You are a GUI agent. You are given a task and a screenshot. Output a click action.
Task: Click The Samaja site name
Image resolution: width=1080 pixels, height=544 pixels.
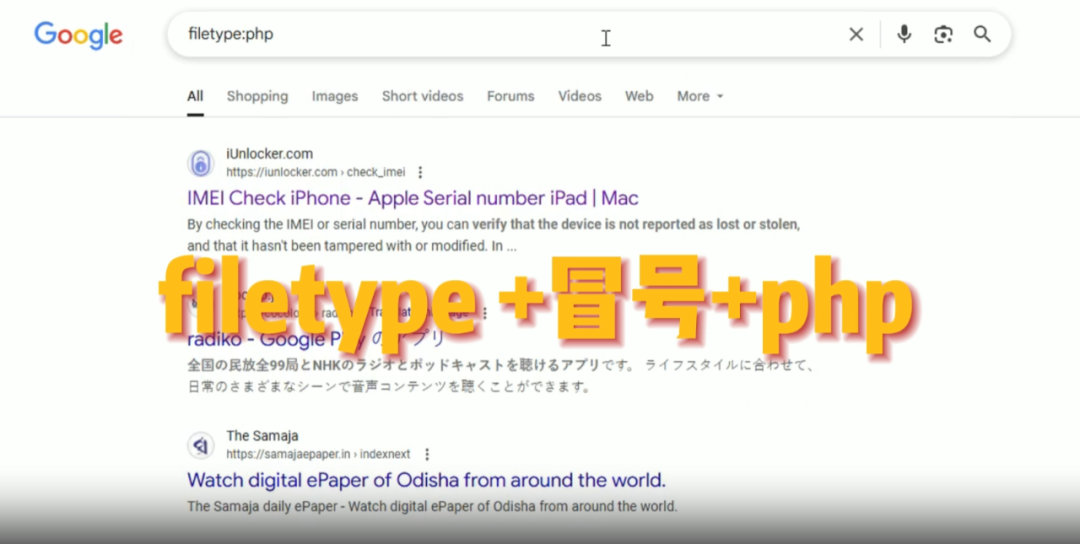click(262, 436)
